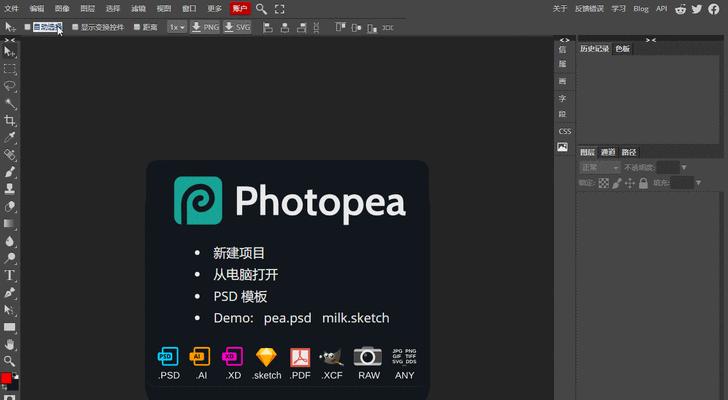The image size is (728, 400).
Task: Click the red foreground color swatch
Action: [6, 378]
